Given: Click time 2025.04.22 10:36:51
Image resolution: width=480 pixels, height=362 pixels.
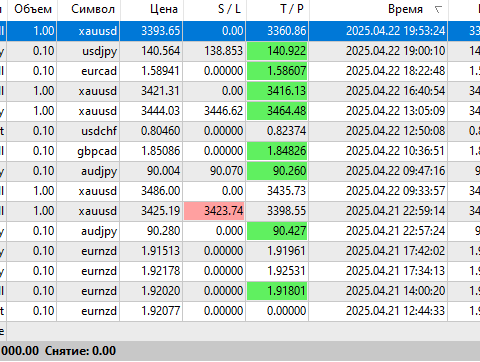Looking at the screenshot, I should click(395, 151).
